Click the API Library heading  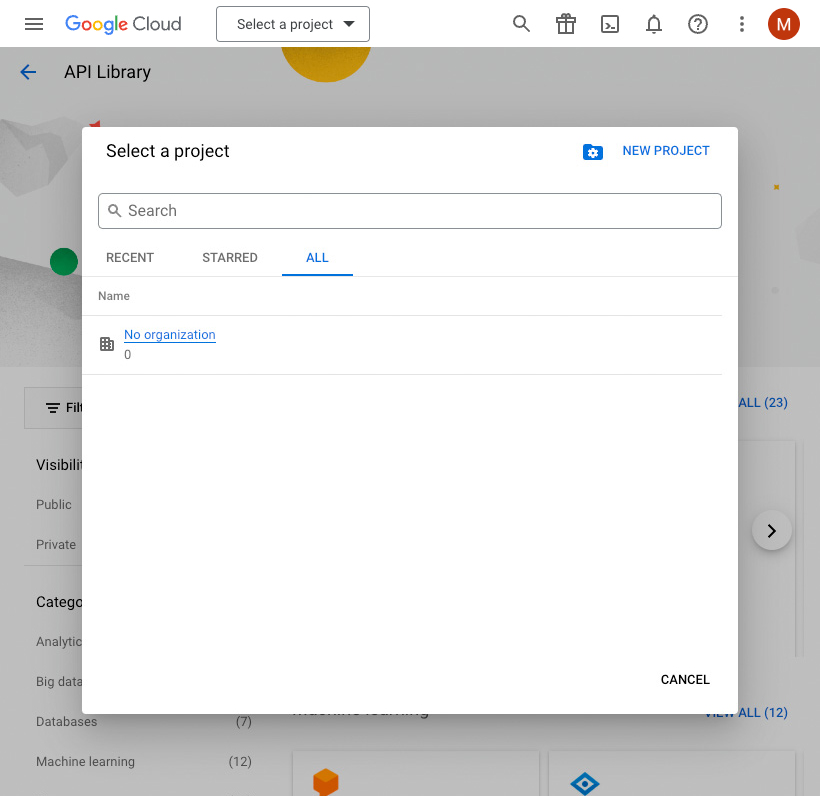107,72
